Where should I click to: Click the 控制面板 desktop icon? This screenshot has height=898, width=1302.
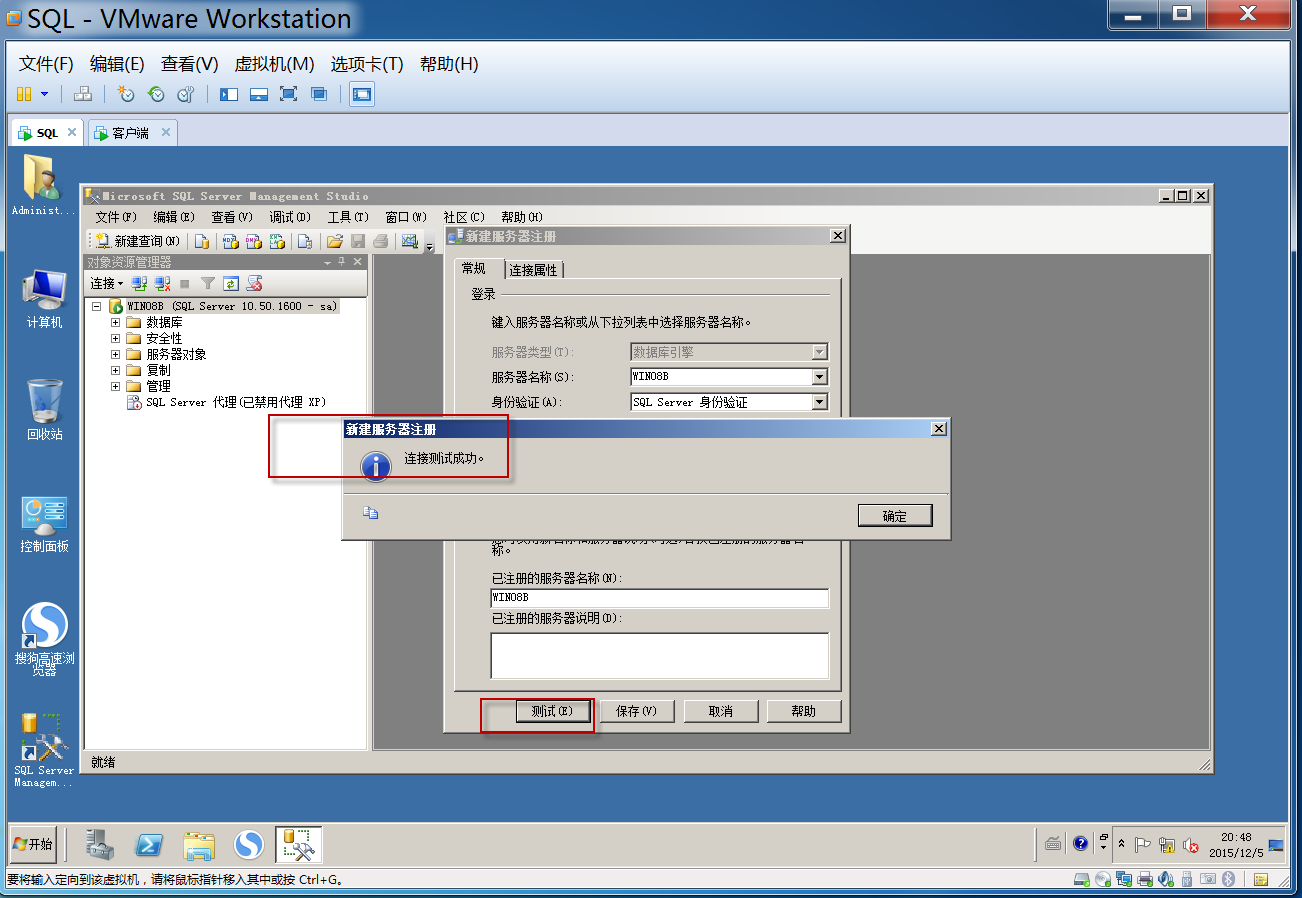point(45,525)
